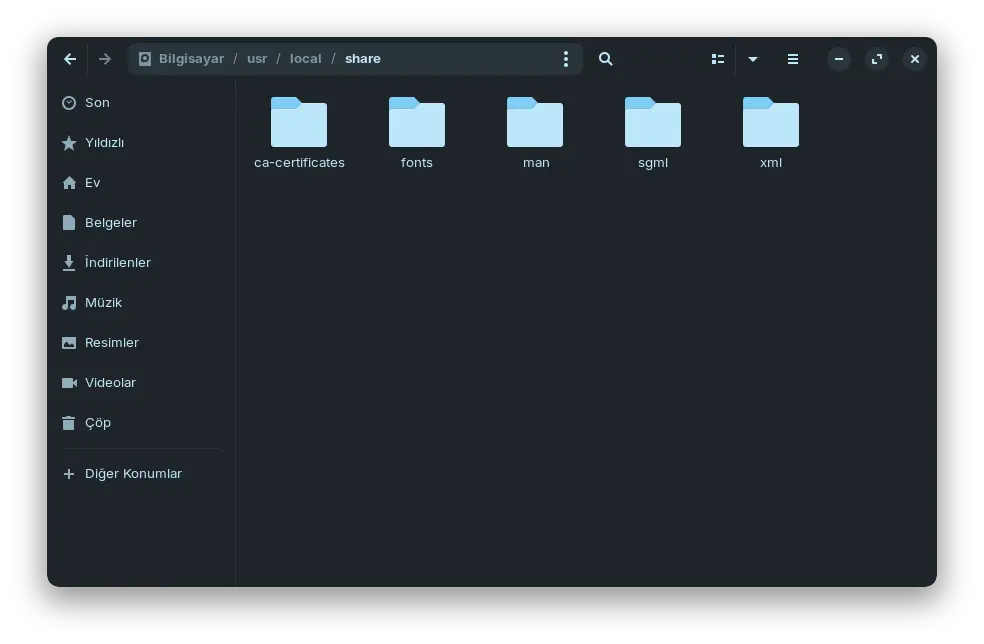Jump to local in the path bar
Screen dimensions: 984x644
point(306,59)
